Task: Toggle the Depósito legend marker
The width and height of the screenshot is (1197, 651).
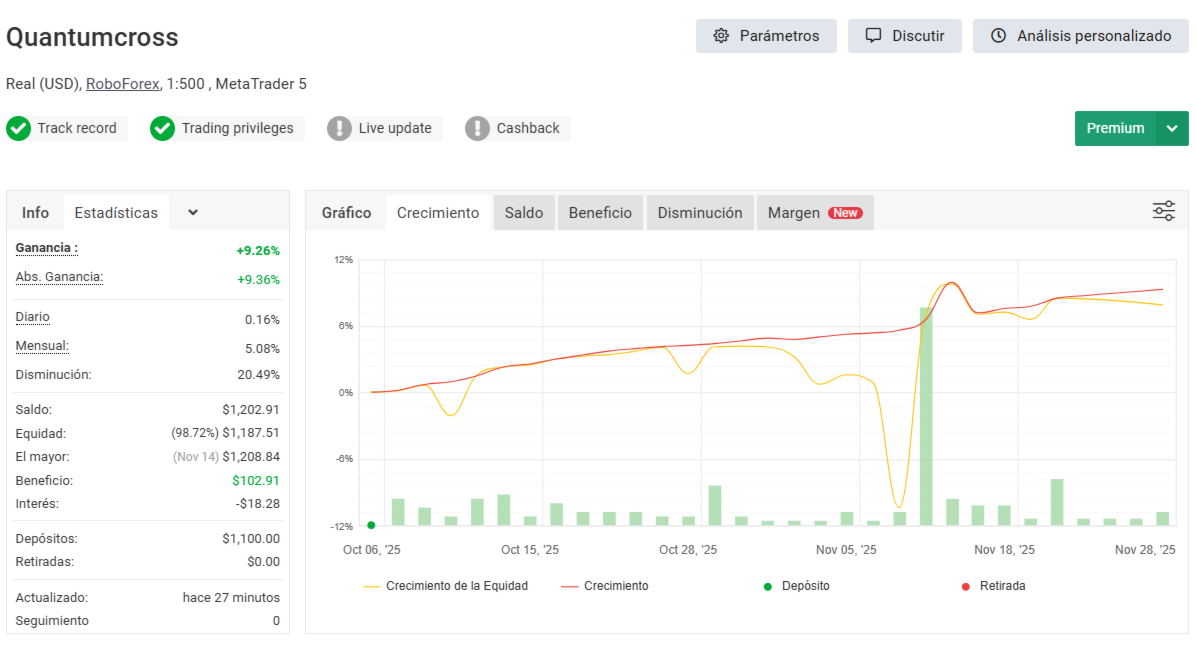Action: tap(768, 586)
